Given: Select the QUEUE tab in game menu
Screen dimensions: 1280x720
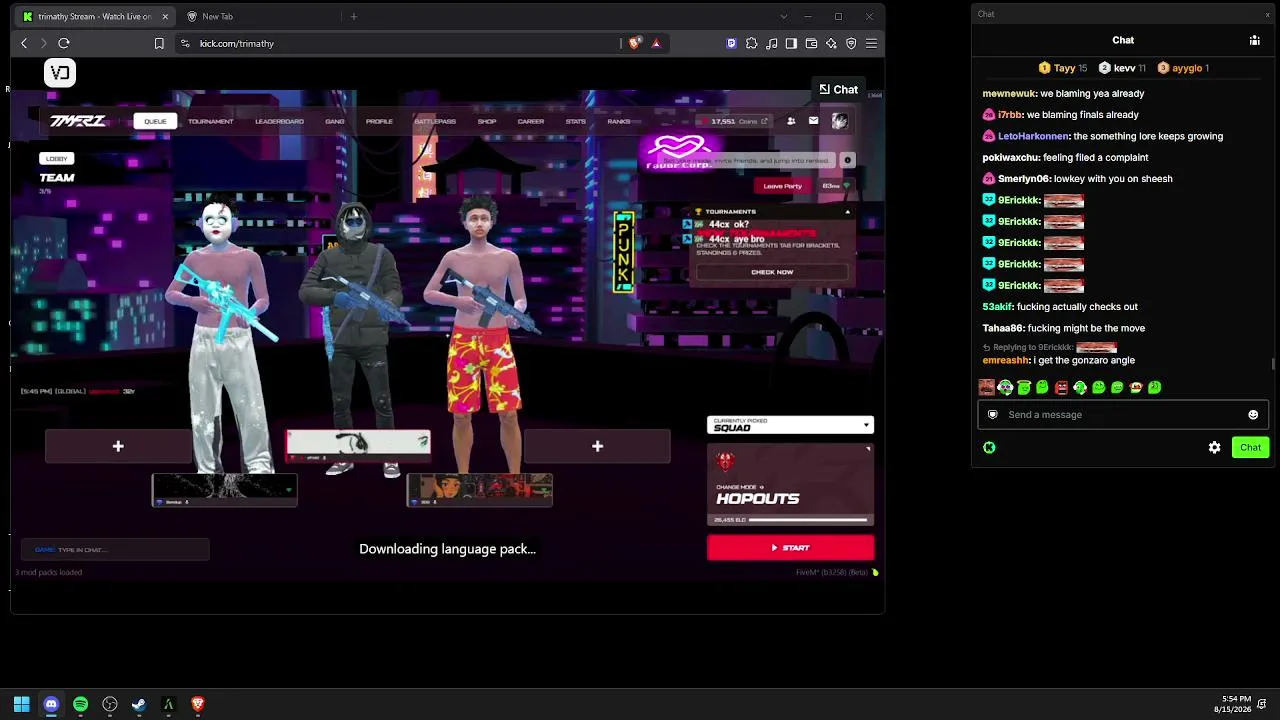Looking at the screenshot, I should (x=155, y=121).
